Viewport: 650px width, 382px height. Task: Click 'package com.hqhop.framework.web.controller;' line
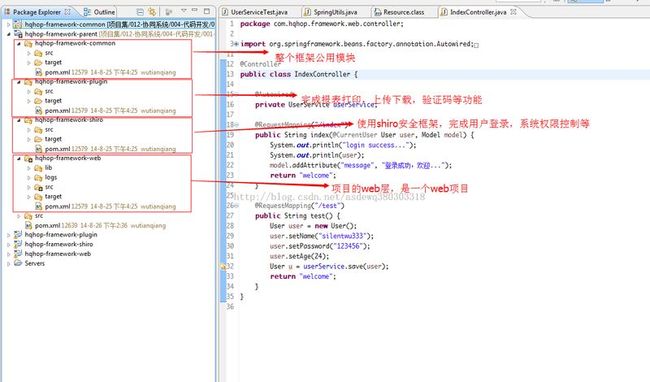click(322, 24)
